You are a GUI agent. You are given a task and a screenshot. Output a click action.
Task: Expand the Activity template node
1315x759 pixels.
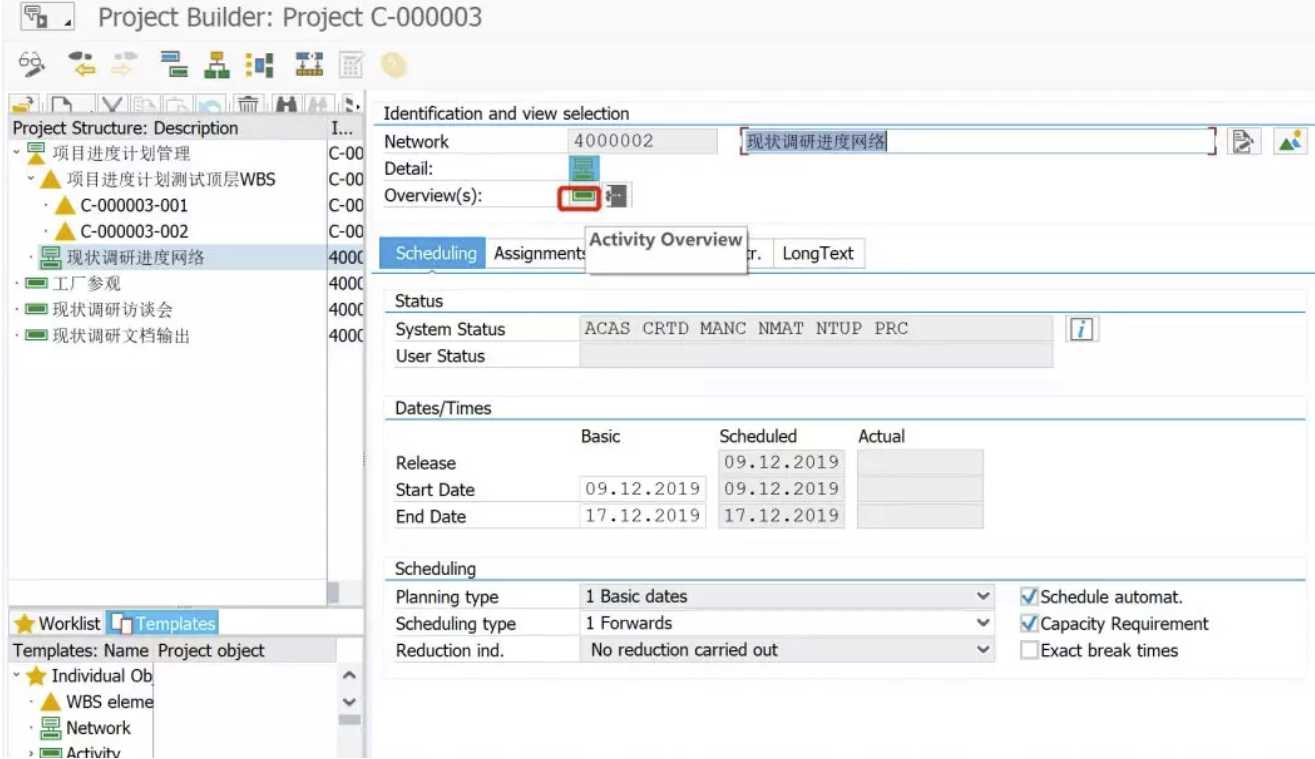pos(31,753)
